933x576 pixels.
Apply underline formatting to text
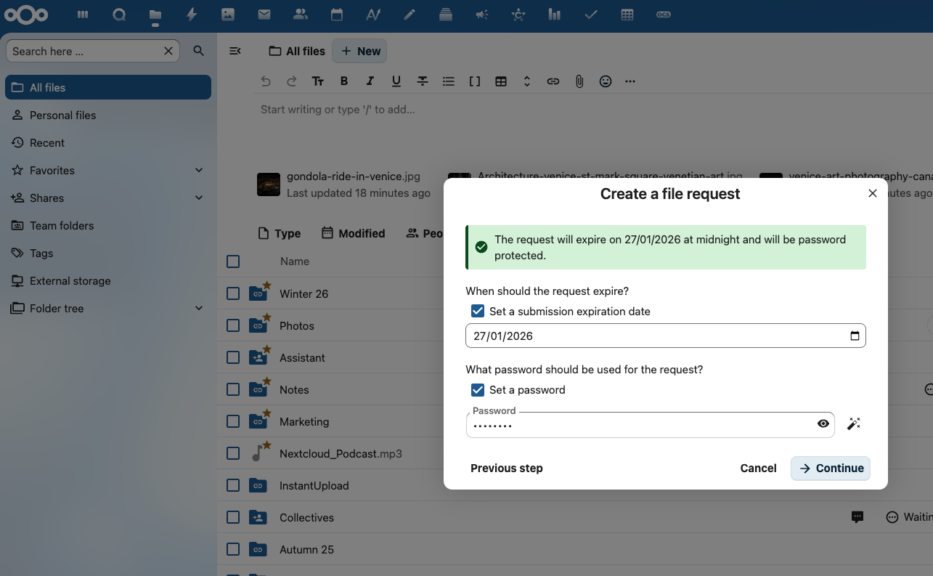click(396, 81)
